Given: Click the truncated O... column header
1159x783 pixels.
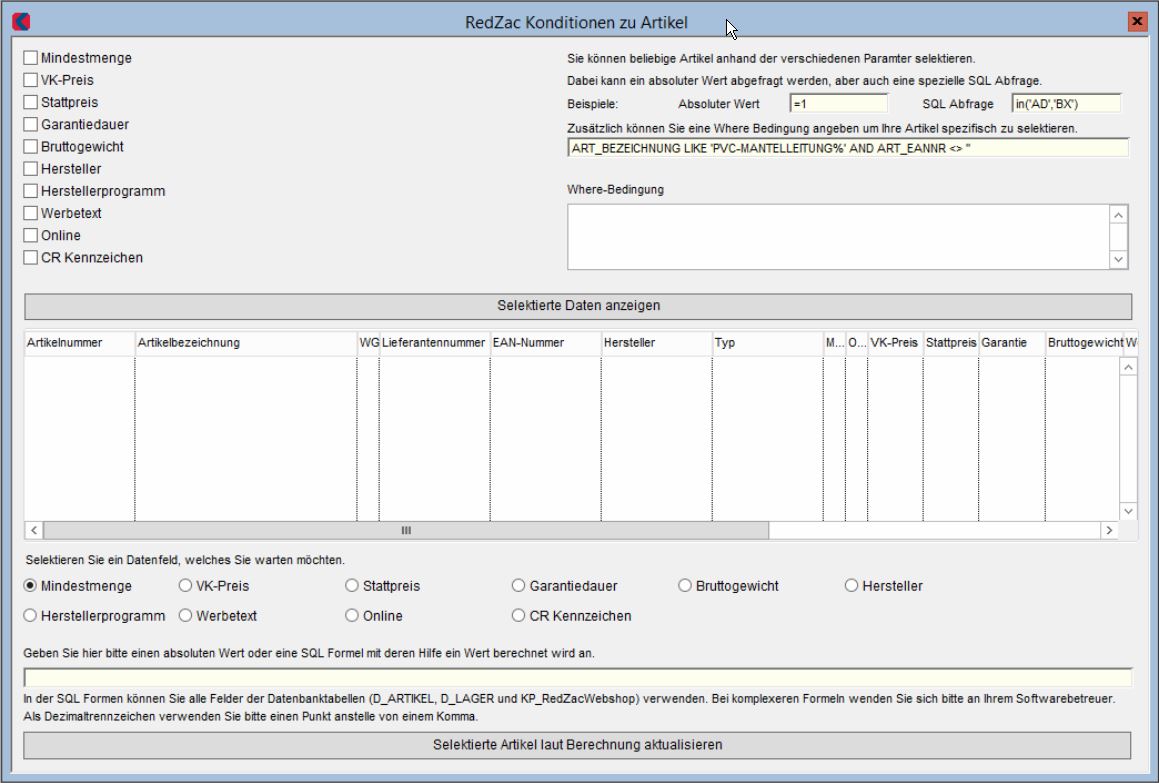Looking at the screenshot, I should click(857, 343).
